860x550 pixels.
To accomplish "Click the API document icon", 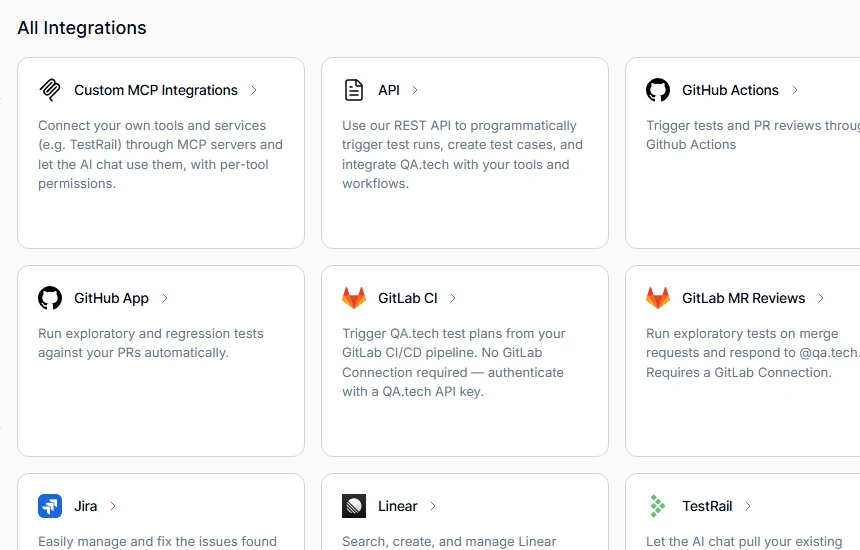I will (x=354, y=90).
